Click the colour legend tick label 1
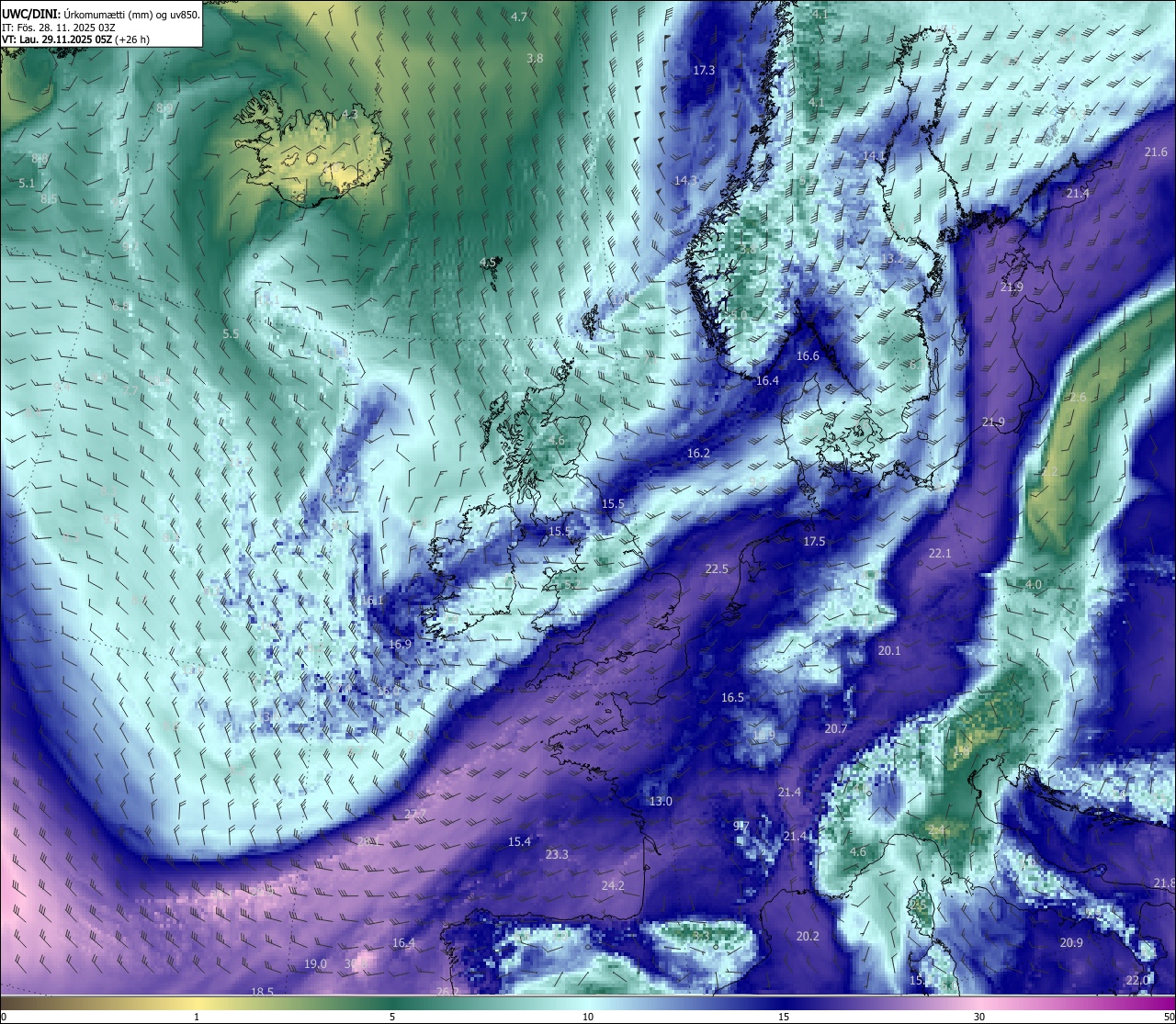This screenshot has width=1176, height=1024. (197, 1016)
